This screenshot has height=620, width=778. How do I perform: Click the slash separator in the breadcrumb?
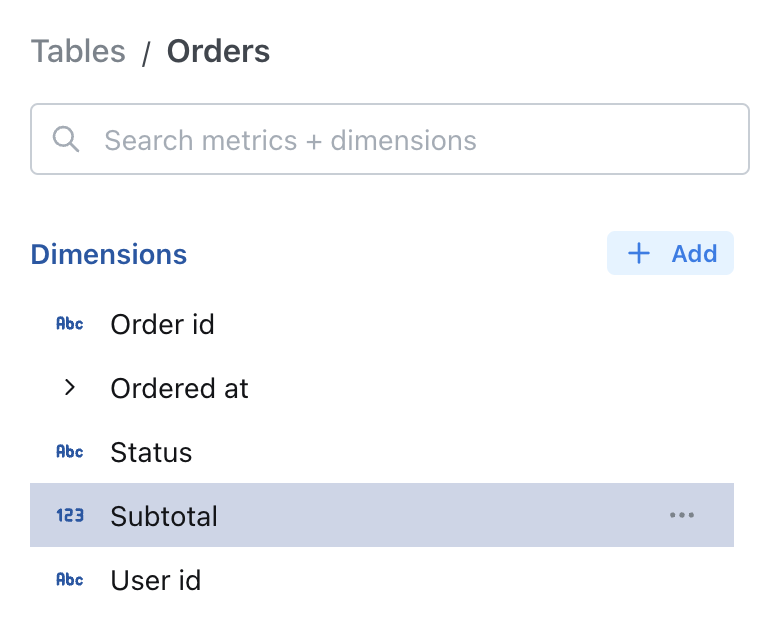click(146, 53)
